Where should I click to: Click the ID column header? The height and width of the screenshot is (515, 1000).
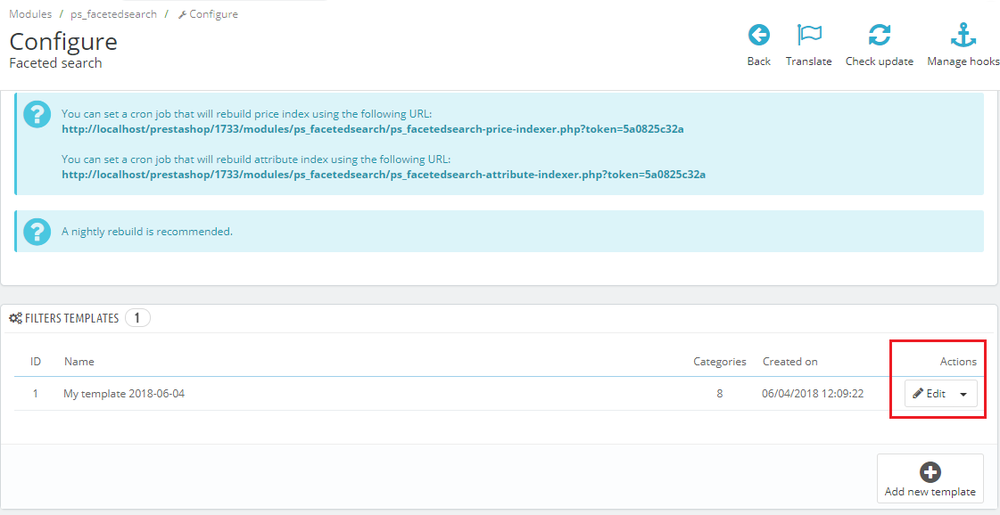pos(36,361)
